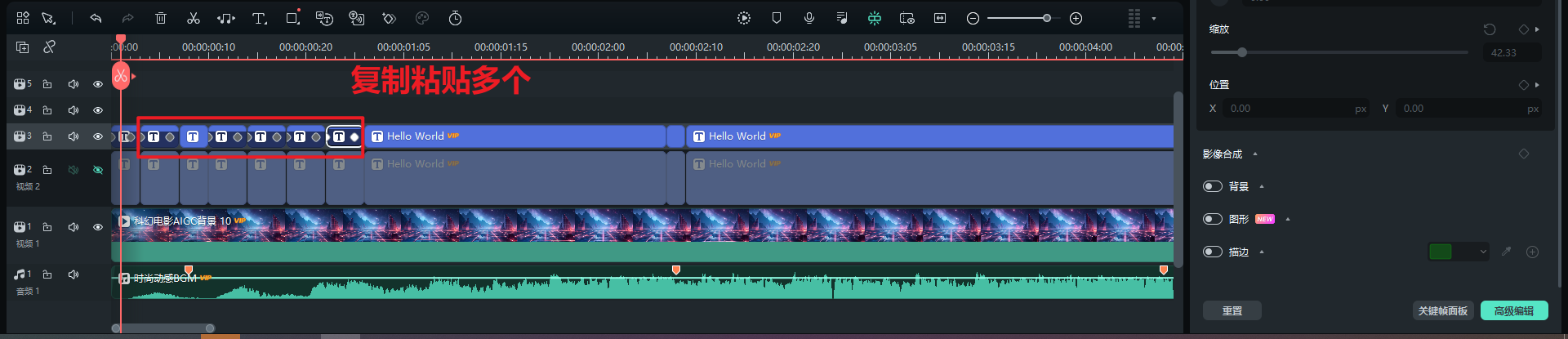Image resolution: width=1568 pixels, height=339 pixels.
Task: Click the microphone voiceover record icon
Action: click(x=808, y=18)
